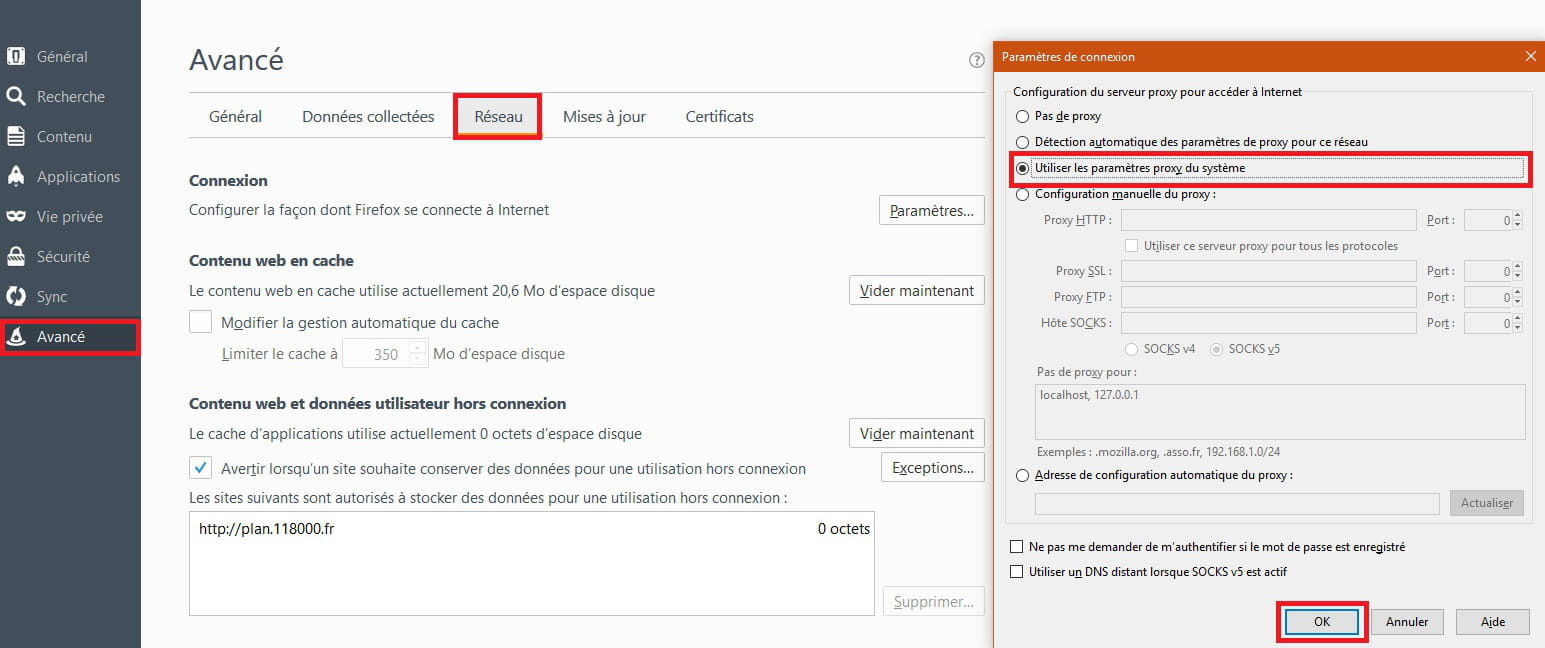The height and width of the screenshot is (648, 1545).
Task: Open connection Paramètres… button
Action: 931,211
